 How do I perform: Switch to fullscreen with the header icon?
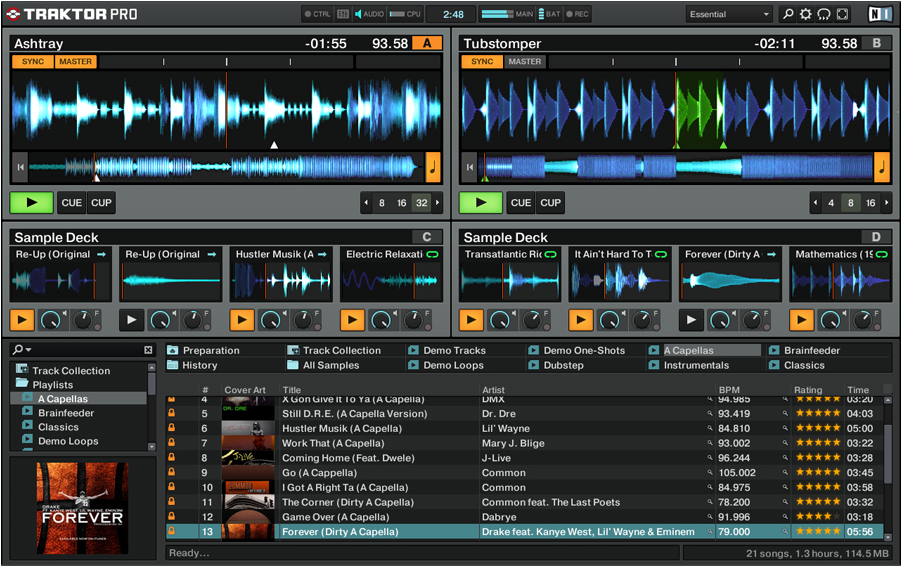(x=842, y=14)
